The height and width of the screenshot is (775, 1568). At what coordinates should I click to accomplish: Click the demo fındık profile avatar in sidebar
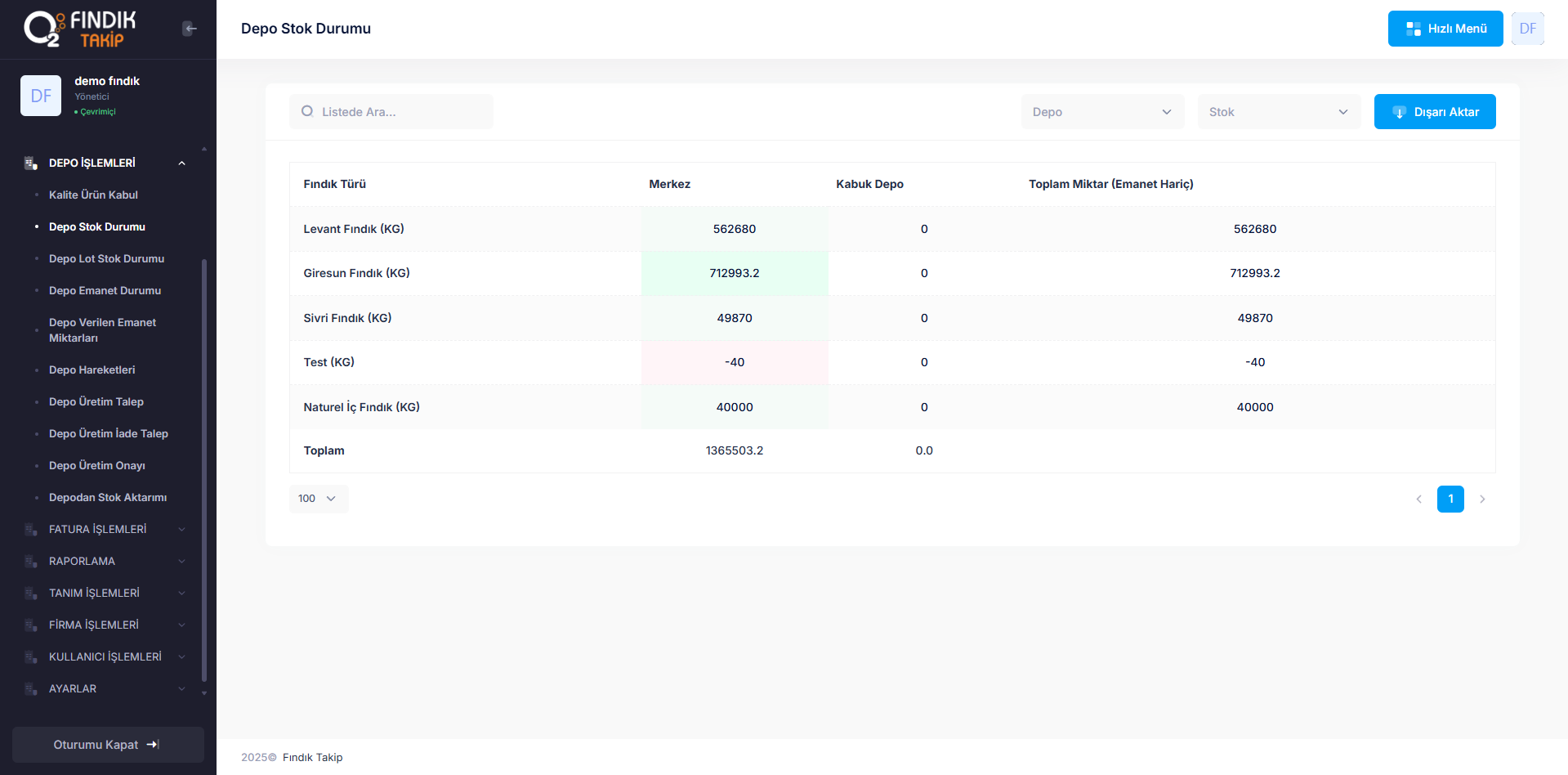tap(41, 96)
